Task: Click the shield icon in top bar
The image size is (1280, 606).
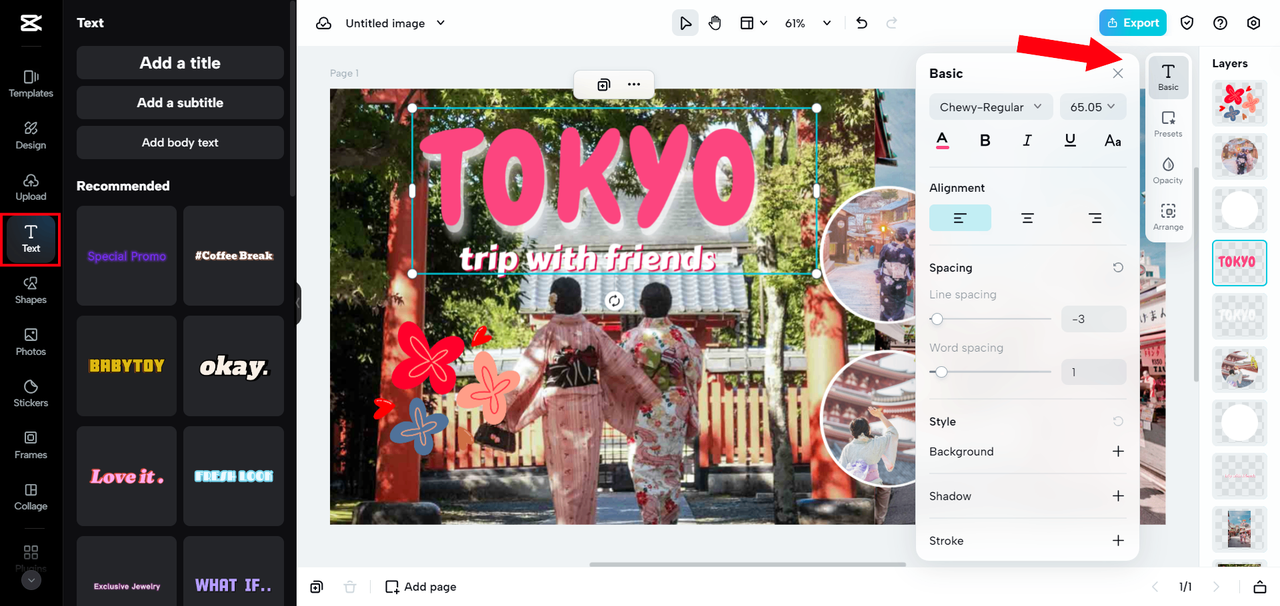Action: pos(1187,23)
